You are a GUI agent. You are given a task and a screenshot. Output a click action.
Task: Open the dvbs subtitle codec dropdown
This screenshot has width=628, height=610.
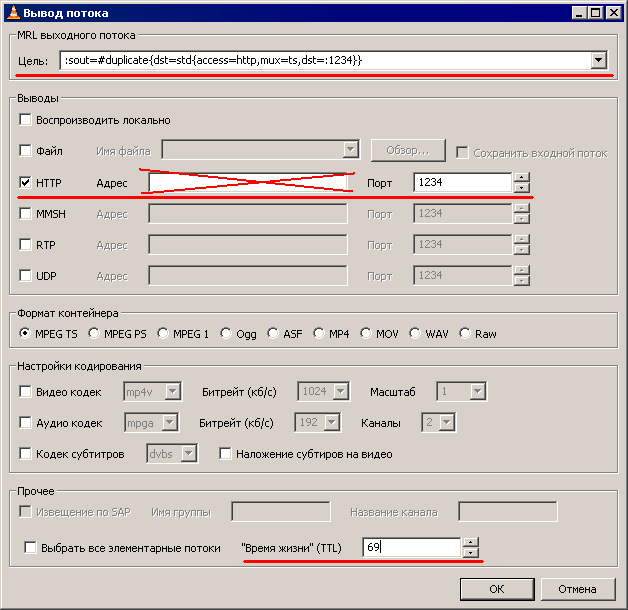tap(188, 453)
